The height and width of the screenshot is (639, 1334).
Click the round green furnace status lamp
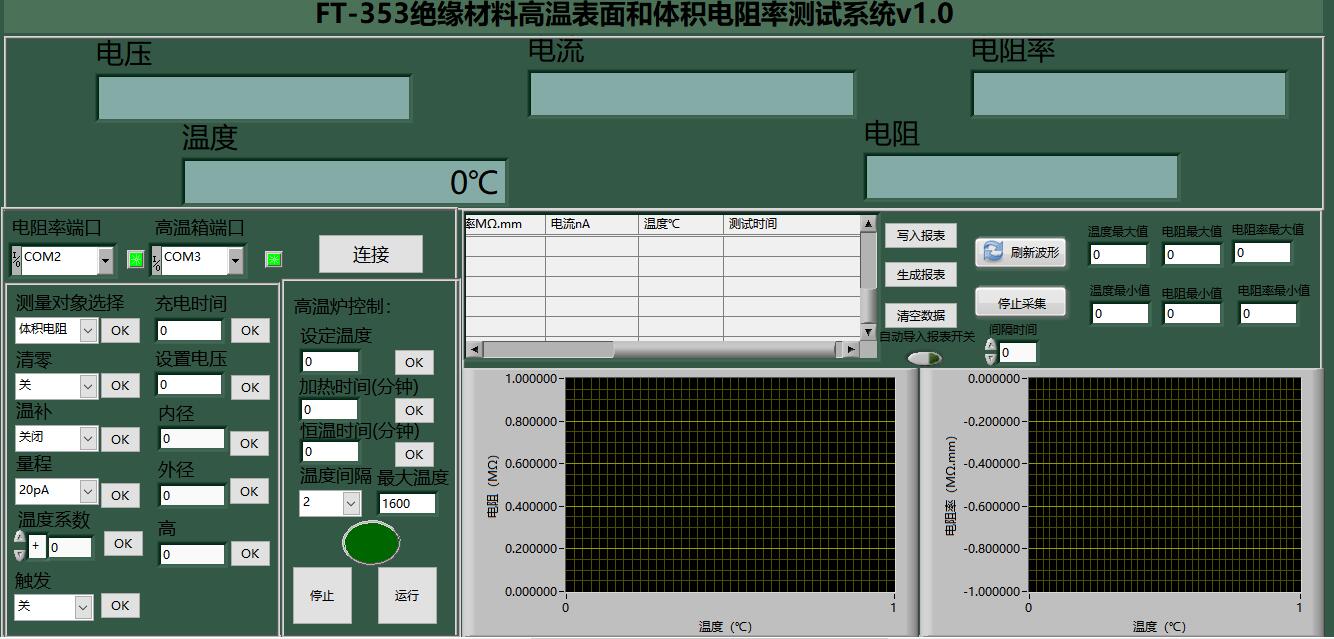371,543
